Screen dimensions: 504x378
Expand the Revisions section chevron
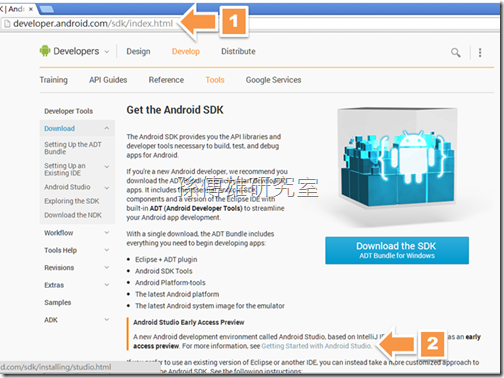click(107, 267)
